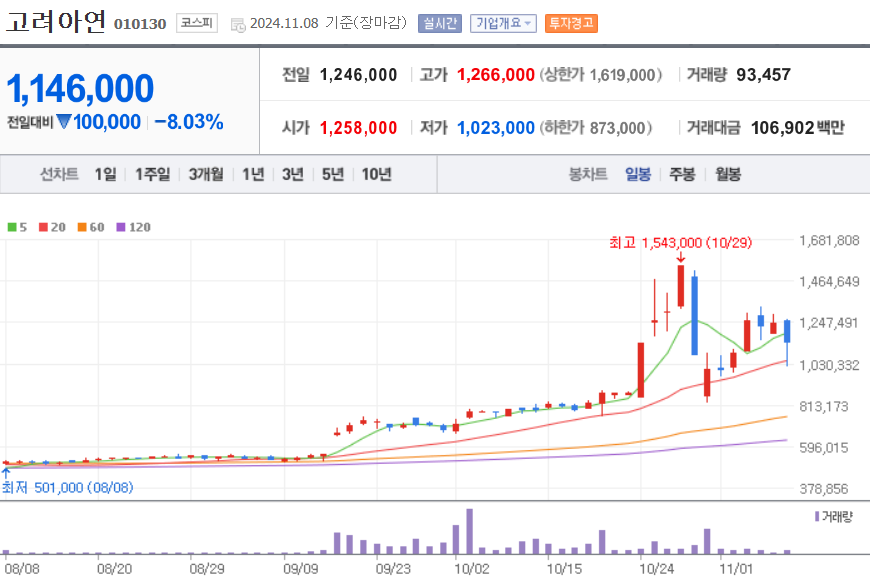Image resolution: width=870 pixels, height=586 pixels.
Task: Switch to 주봉 weekly candle chart
Action: (682, 174)
